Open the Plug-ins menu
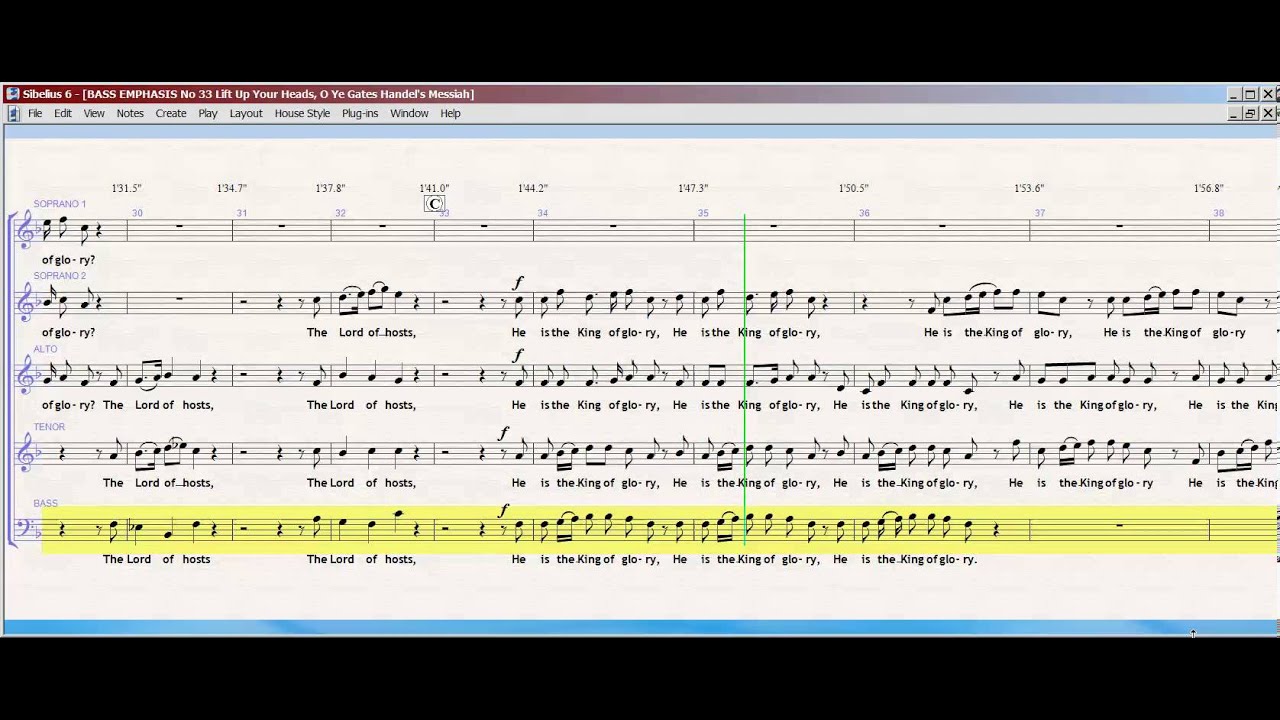The image size is (1280, 720). 360,114
